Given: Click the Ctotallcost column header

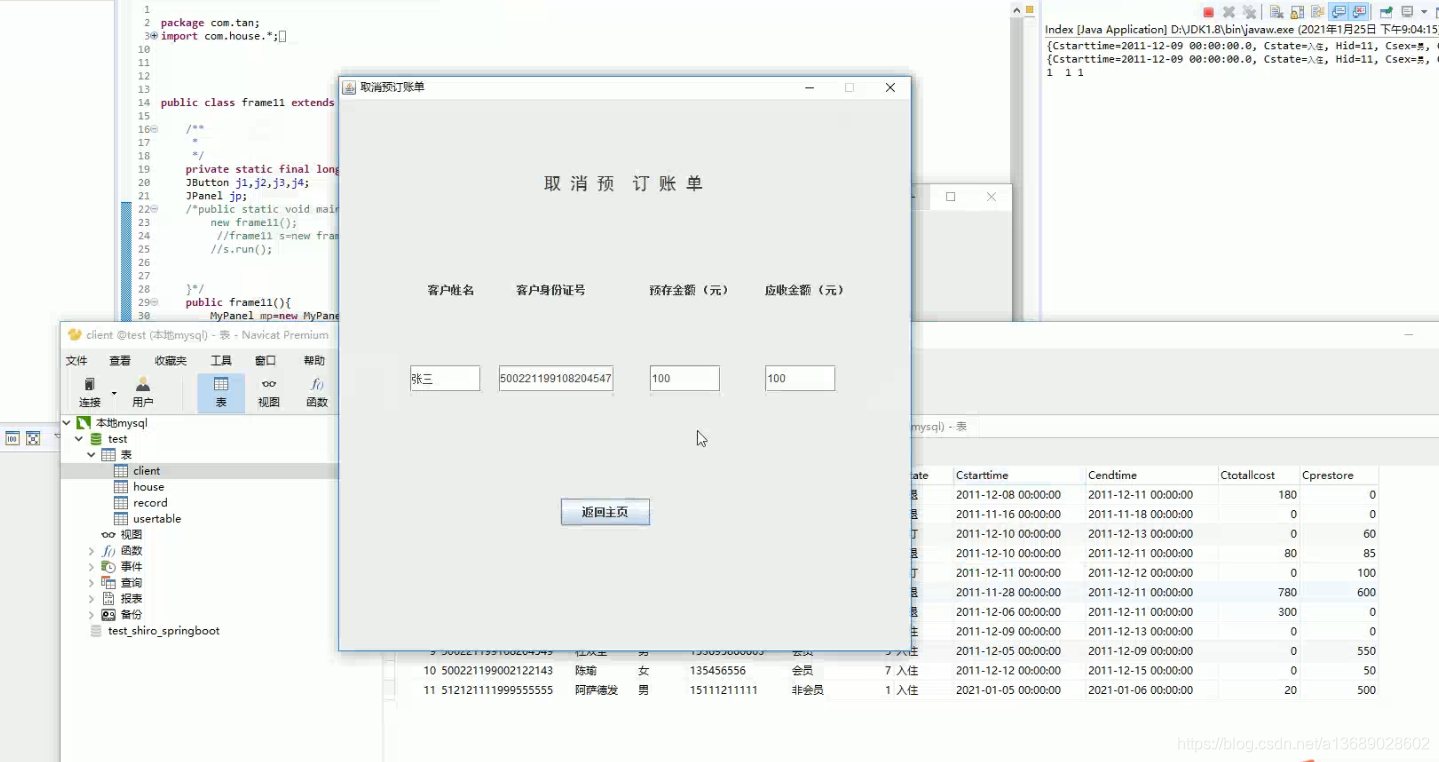Looking at the screenshot, I should tap(1258, 475).
